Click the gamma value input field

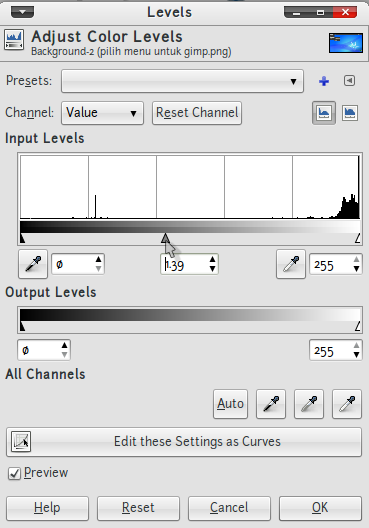click(x=184, y=265)
